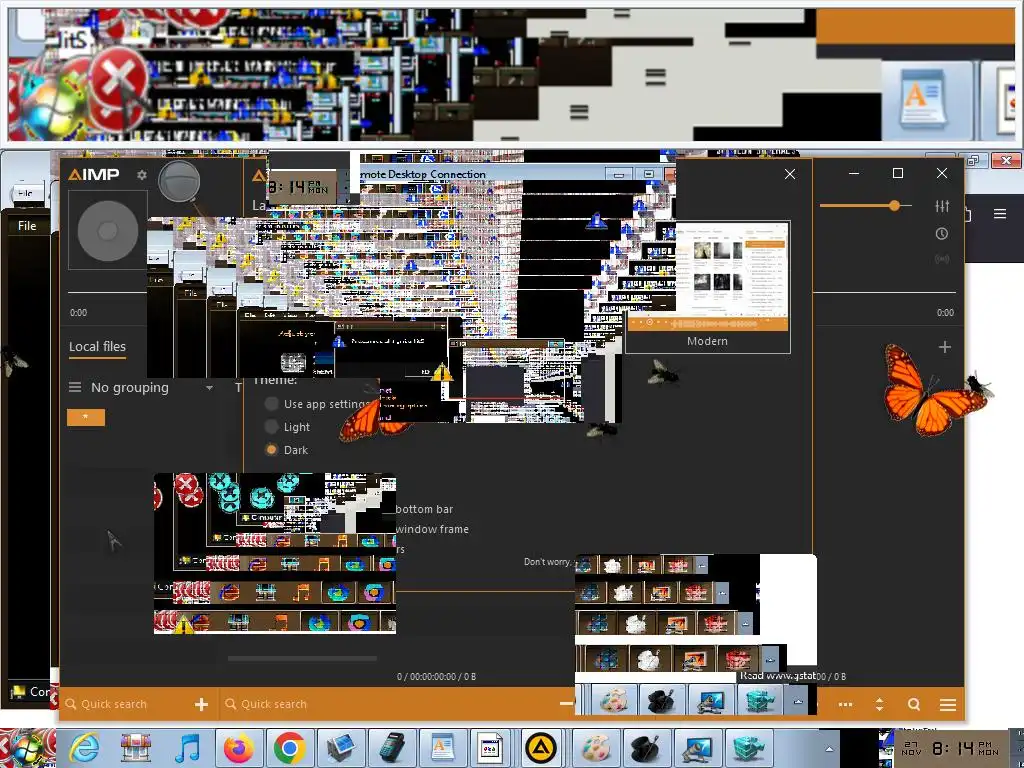Adjust the AIMP volume slider
Image resolution: width=1024 pixels, height=768 pixels.
click(x=865, y=206)
